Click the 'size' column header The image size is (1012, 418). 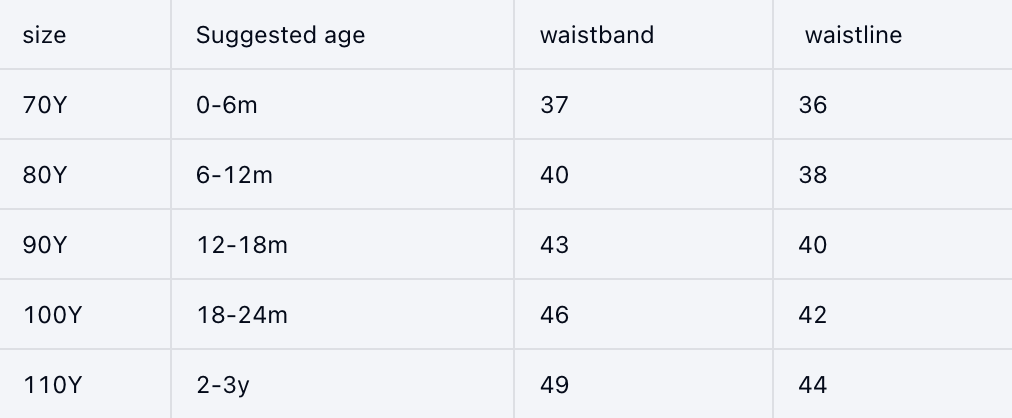[44, 35]
